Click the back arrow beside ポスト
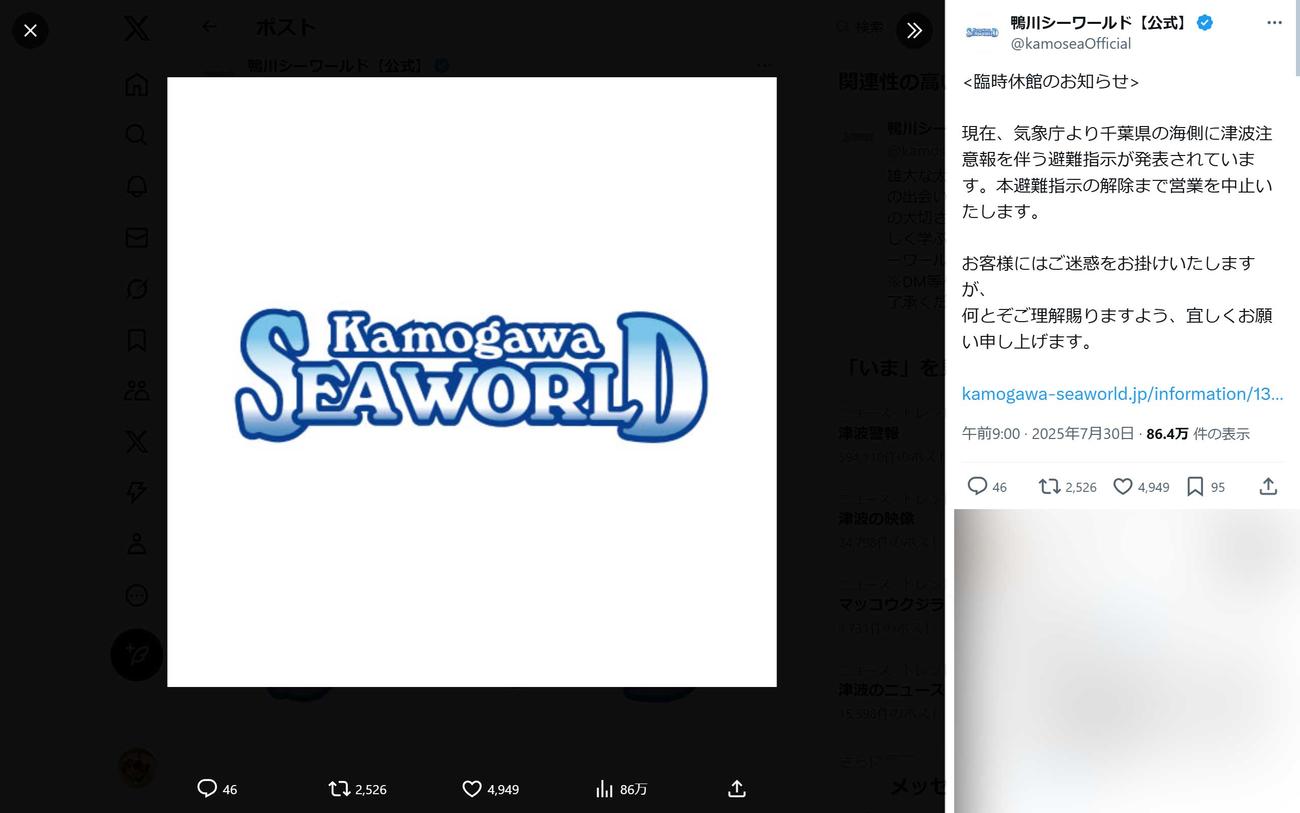 tap(209, 27)
